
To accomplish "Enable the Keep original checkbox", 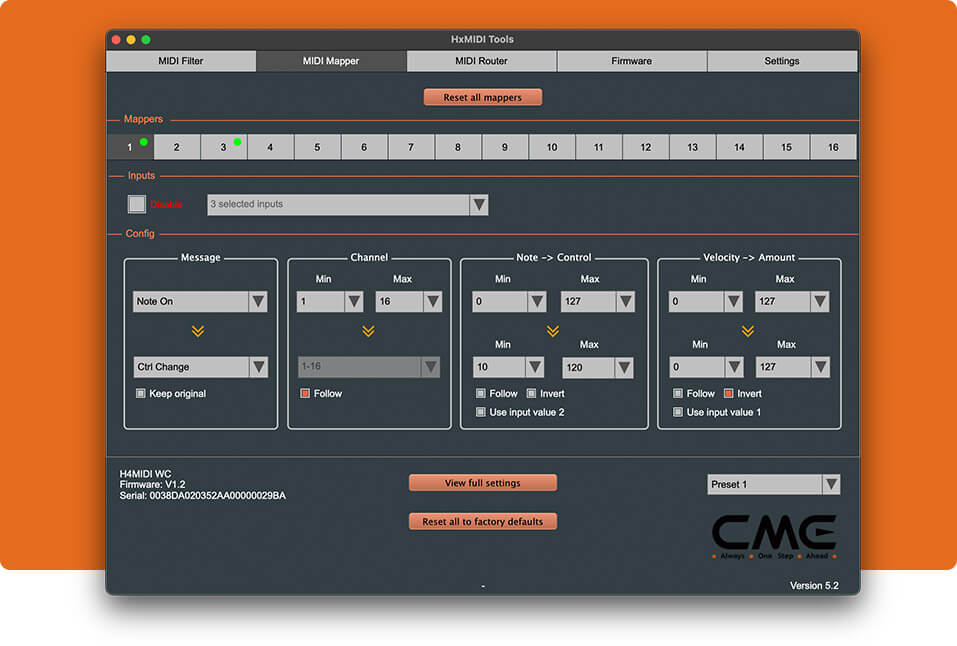I will (141, 394).
